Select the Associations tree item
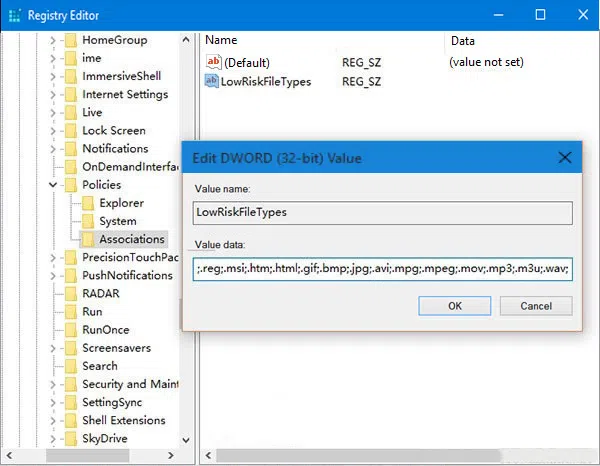Image resolution: width=600 pixels, height=466 pixels. 132,240
